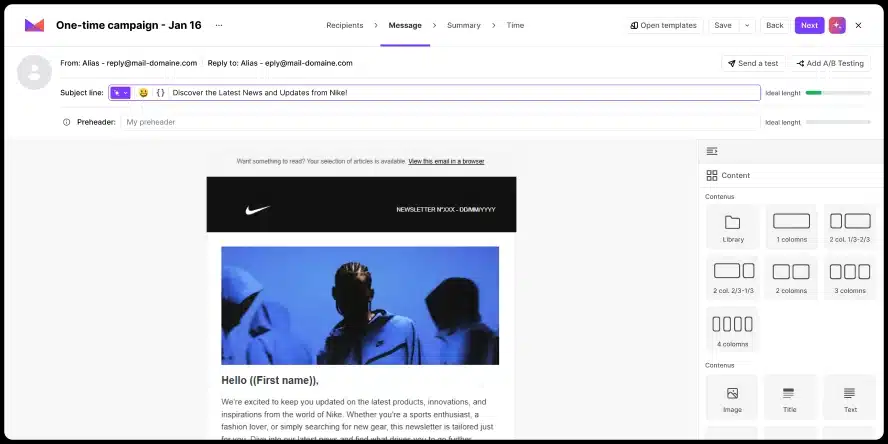Click the Nike swoosh logo in email
The width and height of the screenshot is (888, 444).
tap(257, 210)
